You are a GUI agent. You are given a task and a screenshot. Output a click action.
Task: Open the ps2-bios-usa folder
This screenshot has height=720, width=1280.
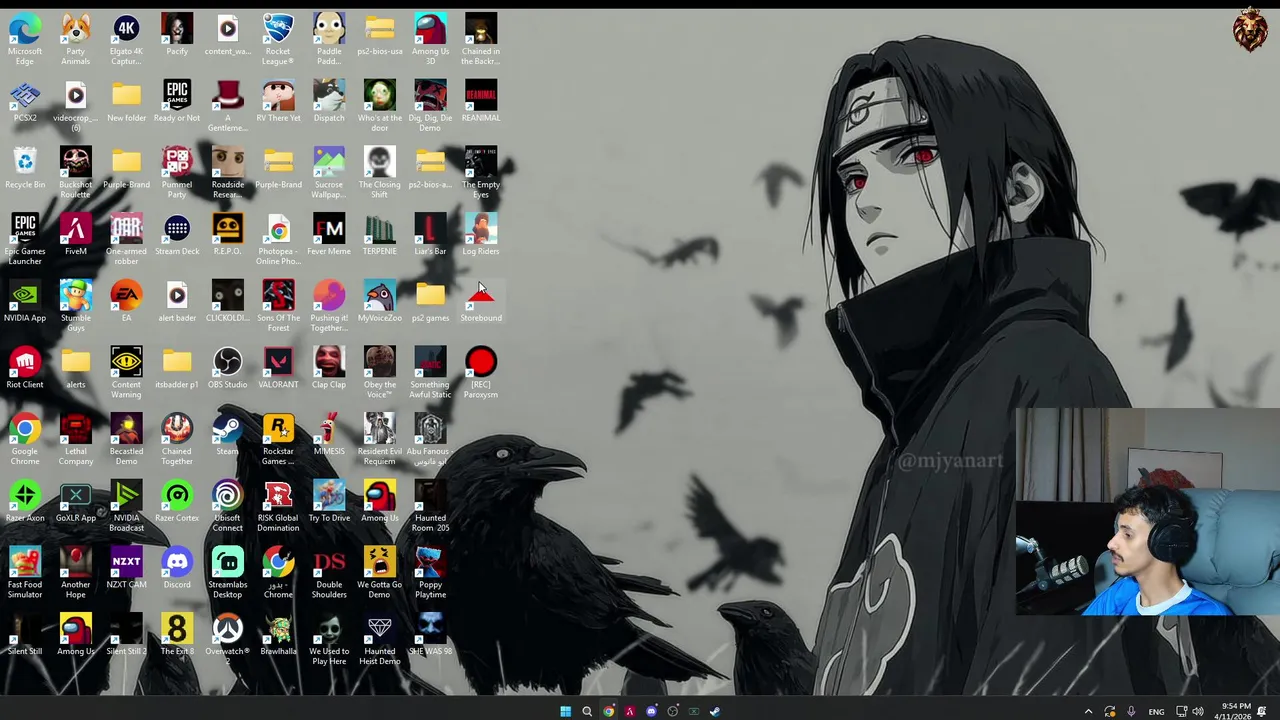coord(380,35)
